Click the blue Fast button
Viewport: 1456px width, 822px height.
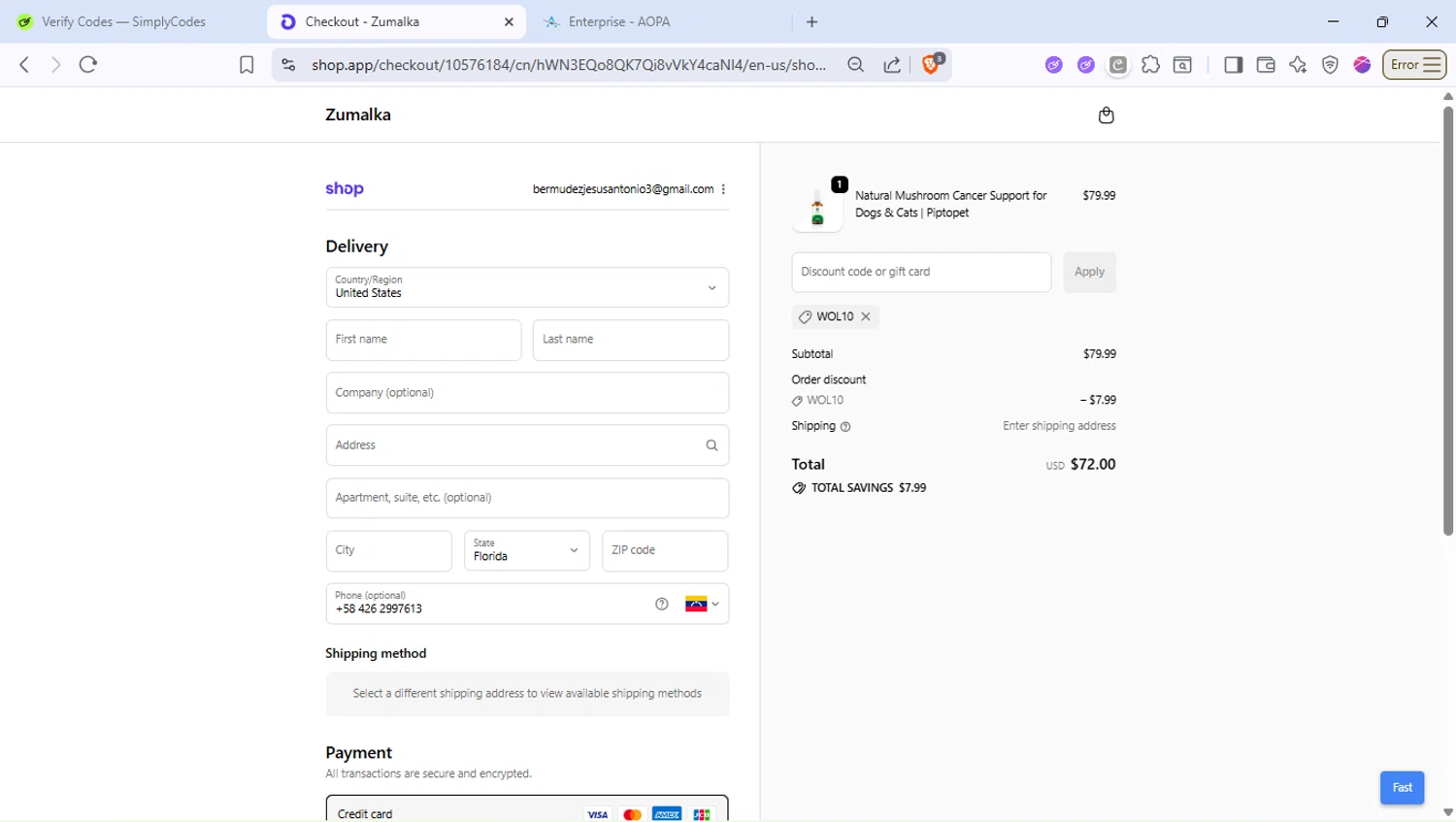1402,787
